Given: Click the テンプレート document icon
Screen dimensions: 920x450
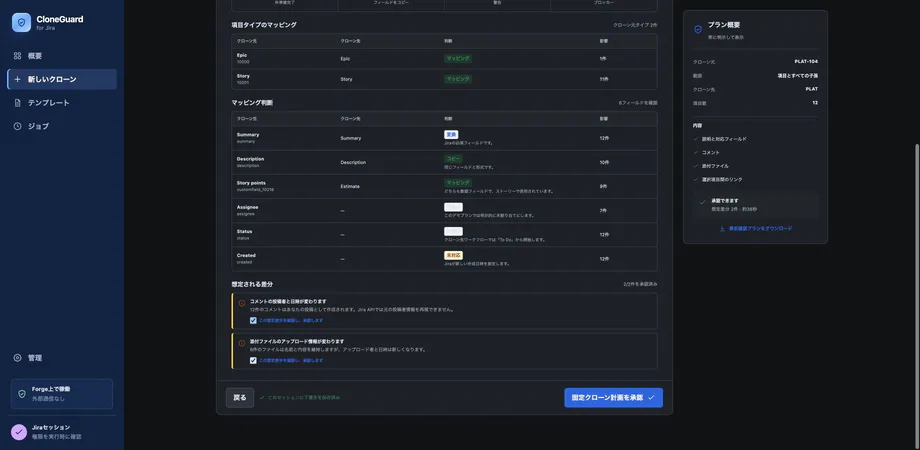Looking at the screenshot, I should [18, 103].
